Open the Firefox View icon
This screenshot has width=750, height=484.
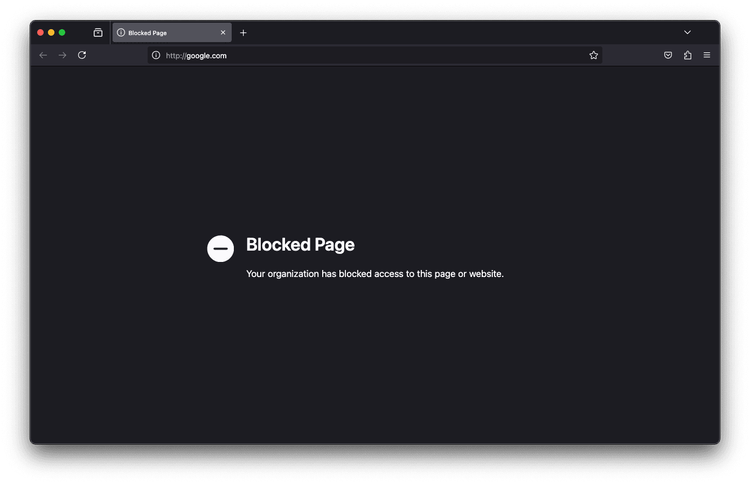pyautogui.click(x=98, y=33)
